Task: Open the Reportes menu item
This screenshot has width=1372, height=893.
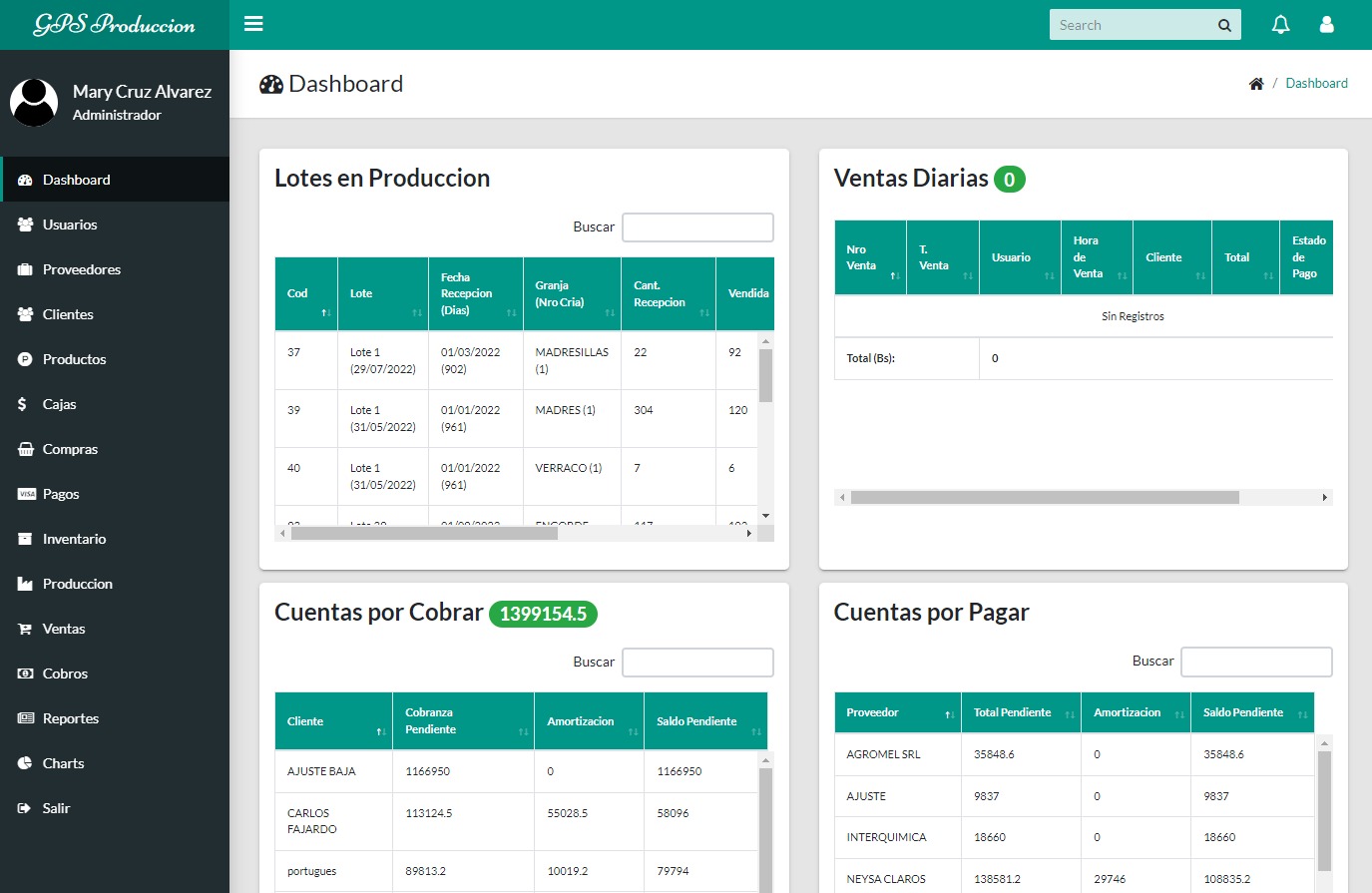Action: 70,718
